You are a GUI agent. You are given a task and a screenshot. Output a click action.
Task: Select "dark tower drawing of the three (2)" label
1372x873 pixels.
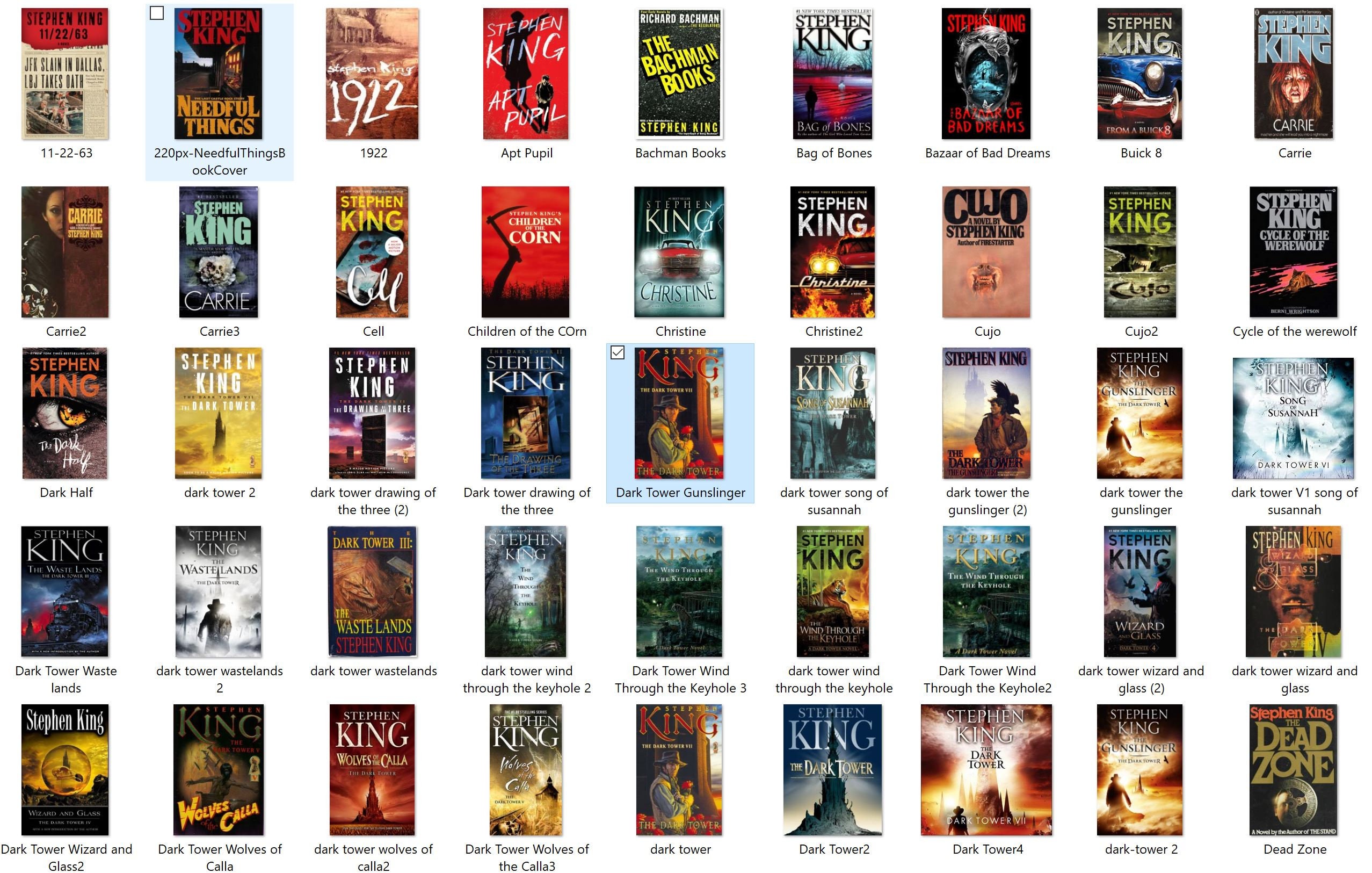click(373, 501)
